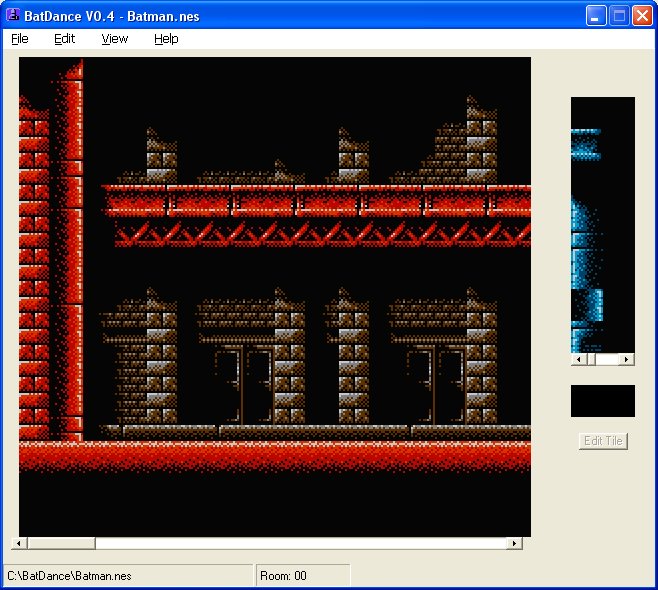Click the 'BatDance V0.4 - Batman.nes' title text
The height and width of the screenshot is (590, 658).
[x=112, y=16]
